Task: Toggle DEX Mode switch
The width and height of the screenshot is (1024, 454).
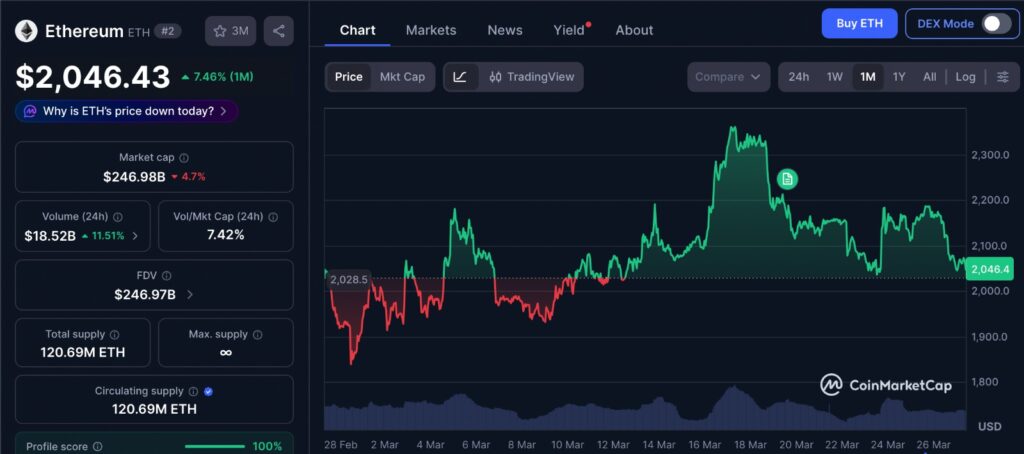Action: [996, 24]
